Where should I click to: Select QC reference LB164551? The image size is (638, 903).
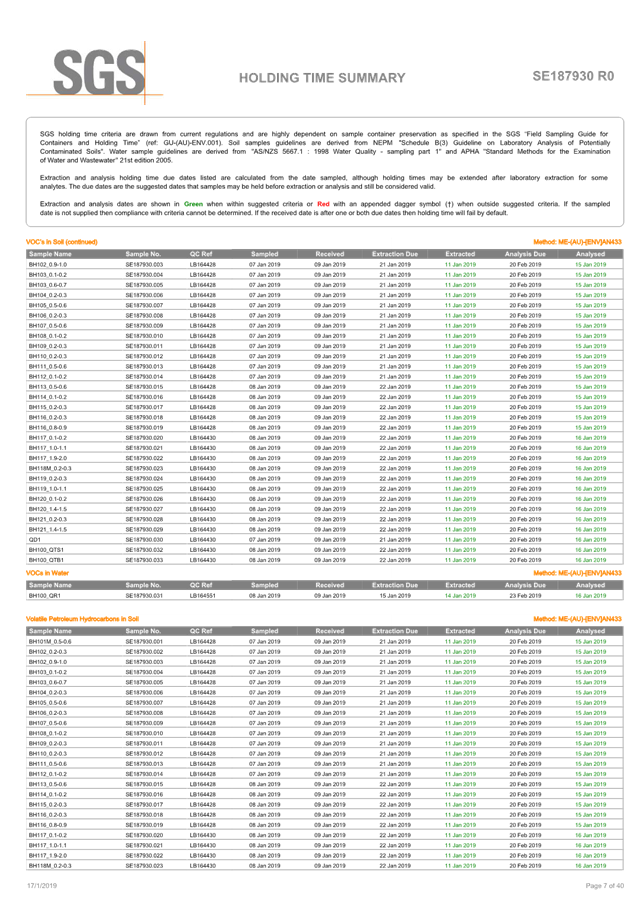coord(203,595)
